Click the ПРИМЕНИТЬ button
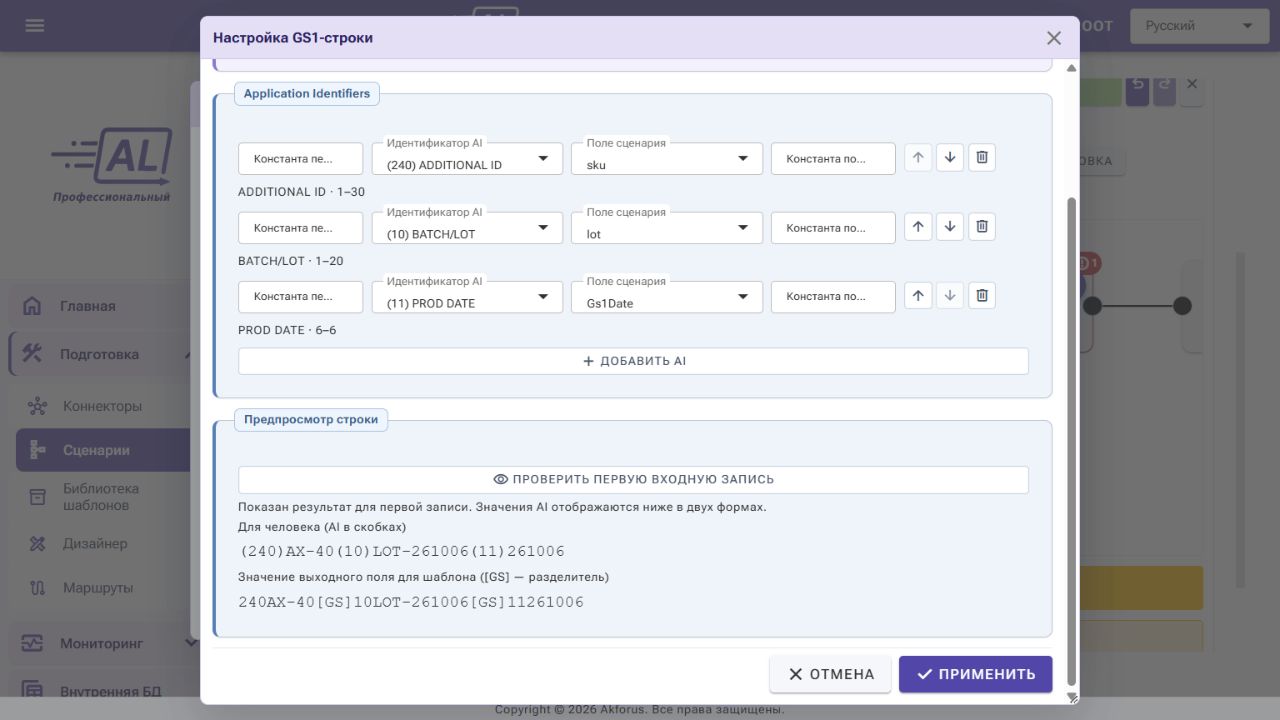The height and width of the screenshot is (720, 1280). [975, 674]
